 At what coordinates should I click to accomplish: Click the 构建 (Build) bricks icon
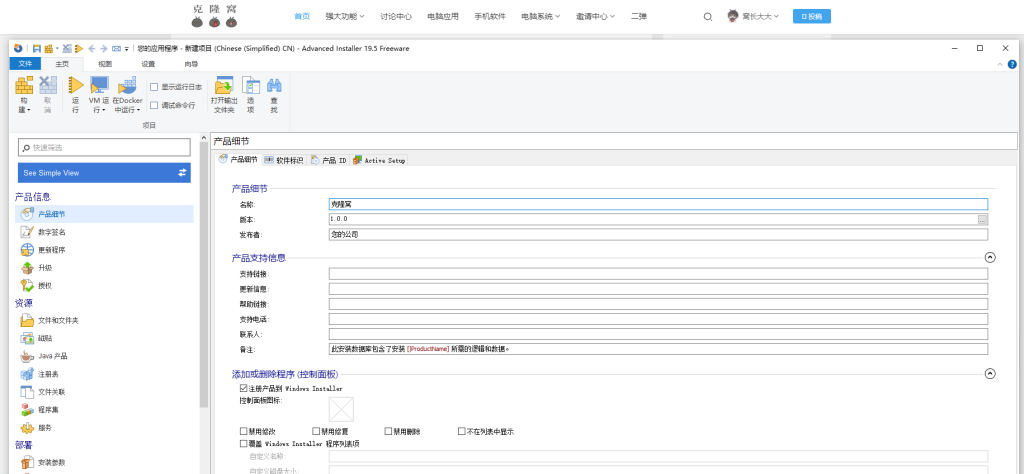(x=24, y=86)
